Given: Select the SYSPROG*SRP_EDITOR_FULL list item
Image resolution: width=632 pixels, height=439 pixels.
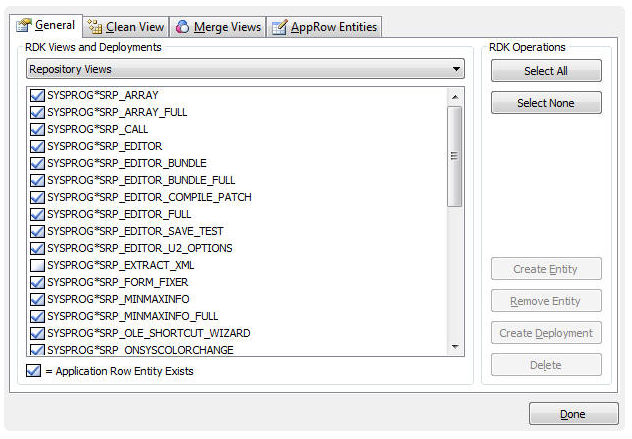Looking at the screenshot, I should tap(119, 214).
